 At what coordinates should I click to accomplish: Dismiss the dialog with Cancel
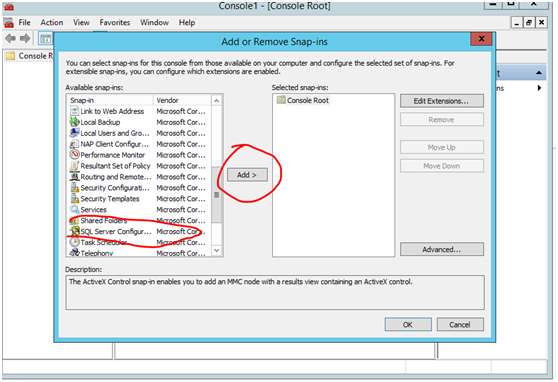(460, 324)
